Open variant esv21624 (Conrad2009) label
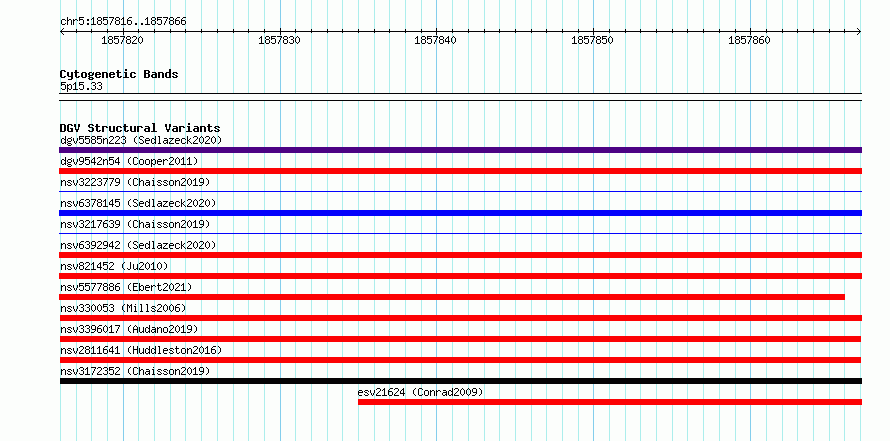This screenshot has width=890, height=441. coord(421,392)
